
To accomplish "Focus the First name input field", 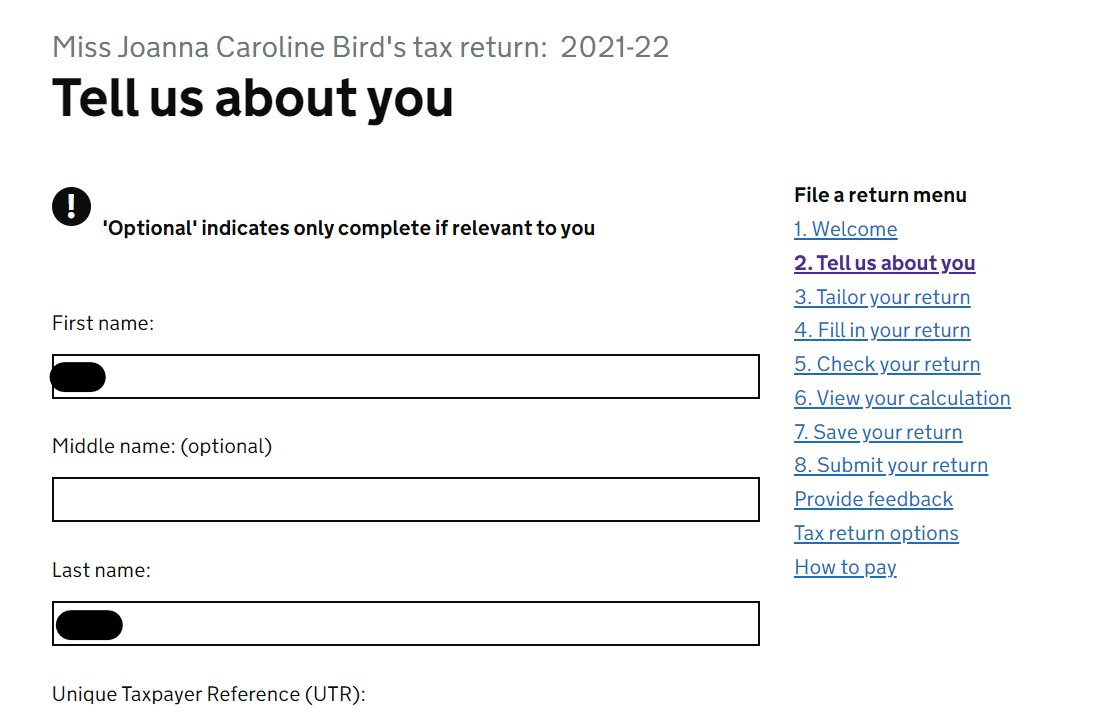I will [405, 376].
